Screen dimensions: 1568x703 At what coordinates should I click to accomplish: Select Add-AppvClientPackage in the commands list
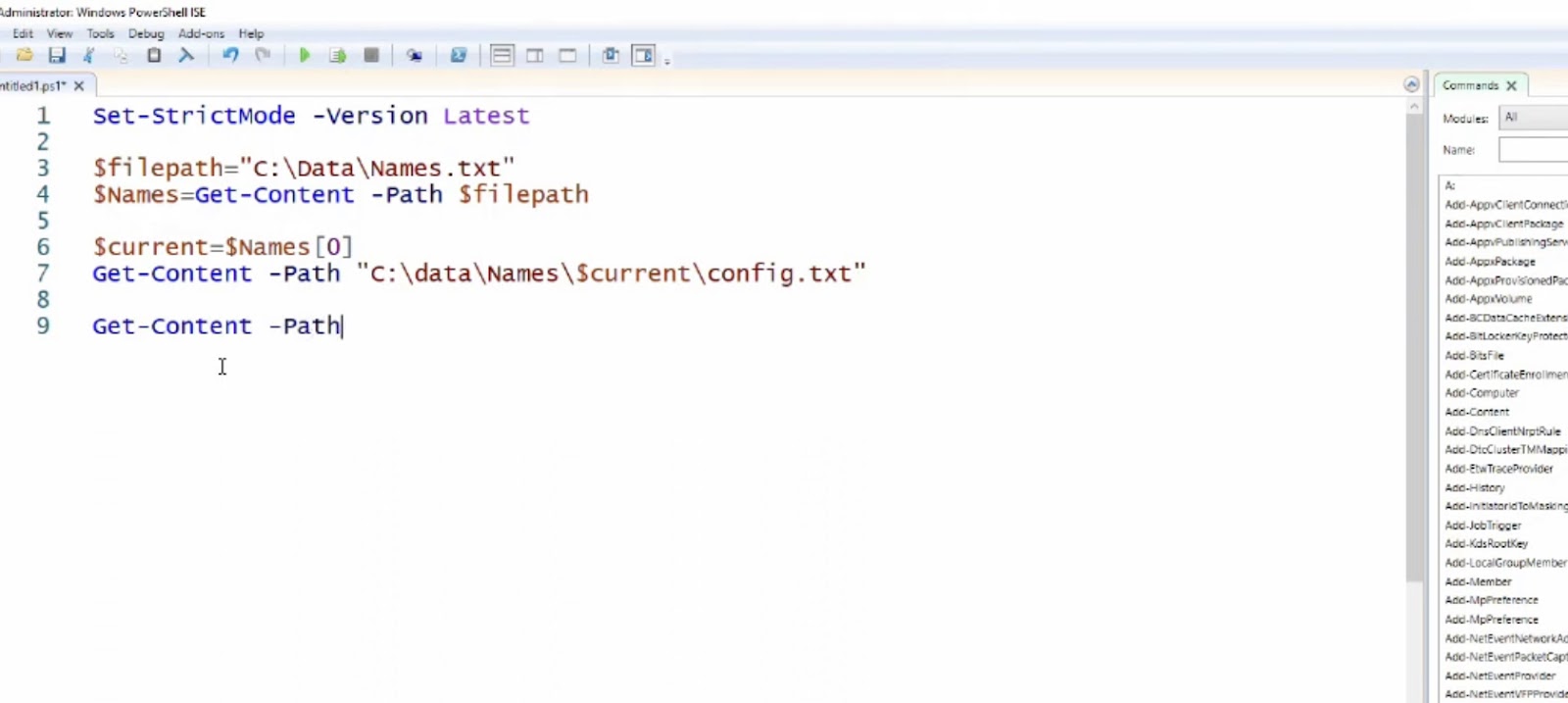pyautogui.click(x=1504, y=224)
